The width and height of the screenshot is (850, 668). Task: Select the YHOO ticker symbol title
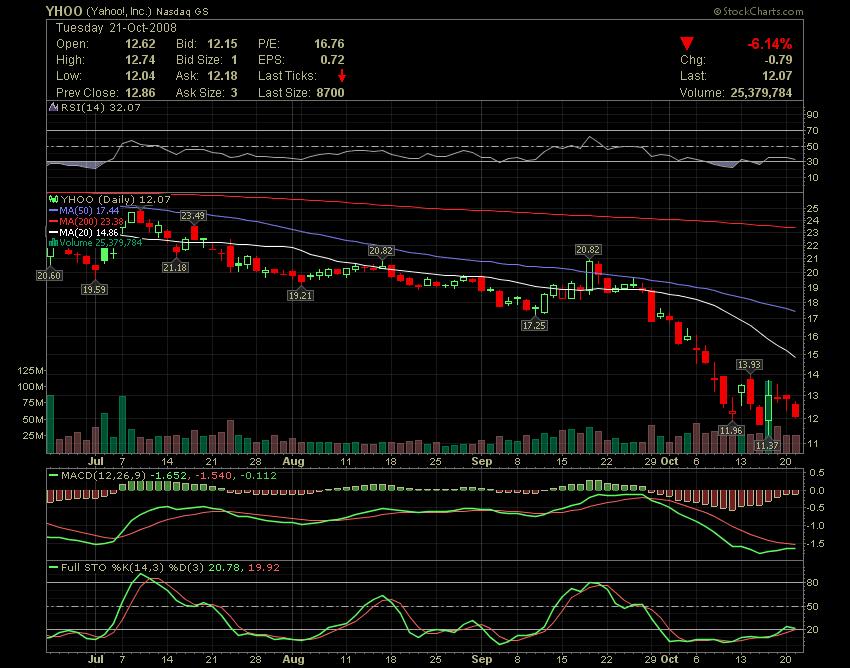click(64, 11)
